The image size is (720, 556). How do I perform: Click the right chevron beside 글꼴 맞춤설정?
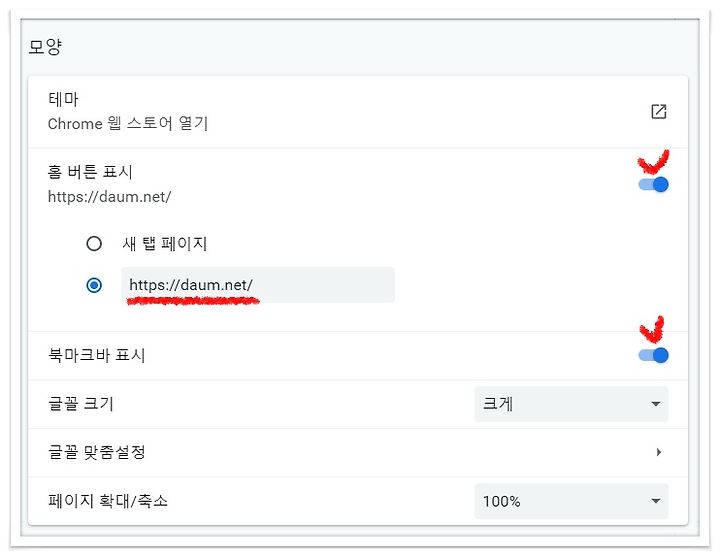pos(658,452)
